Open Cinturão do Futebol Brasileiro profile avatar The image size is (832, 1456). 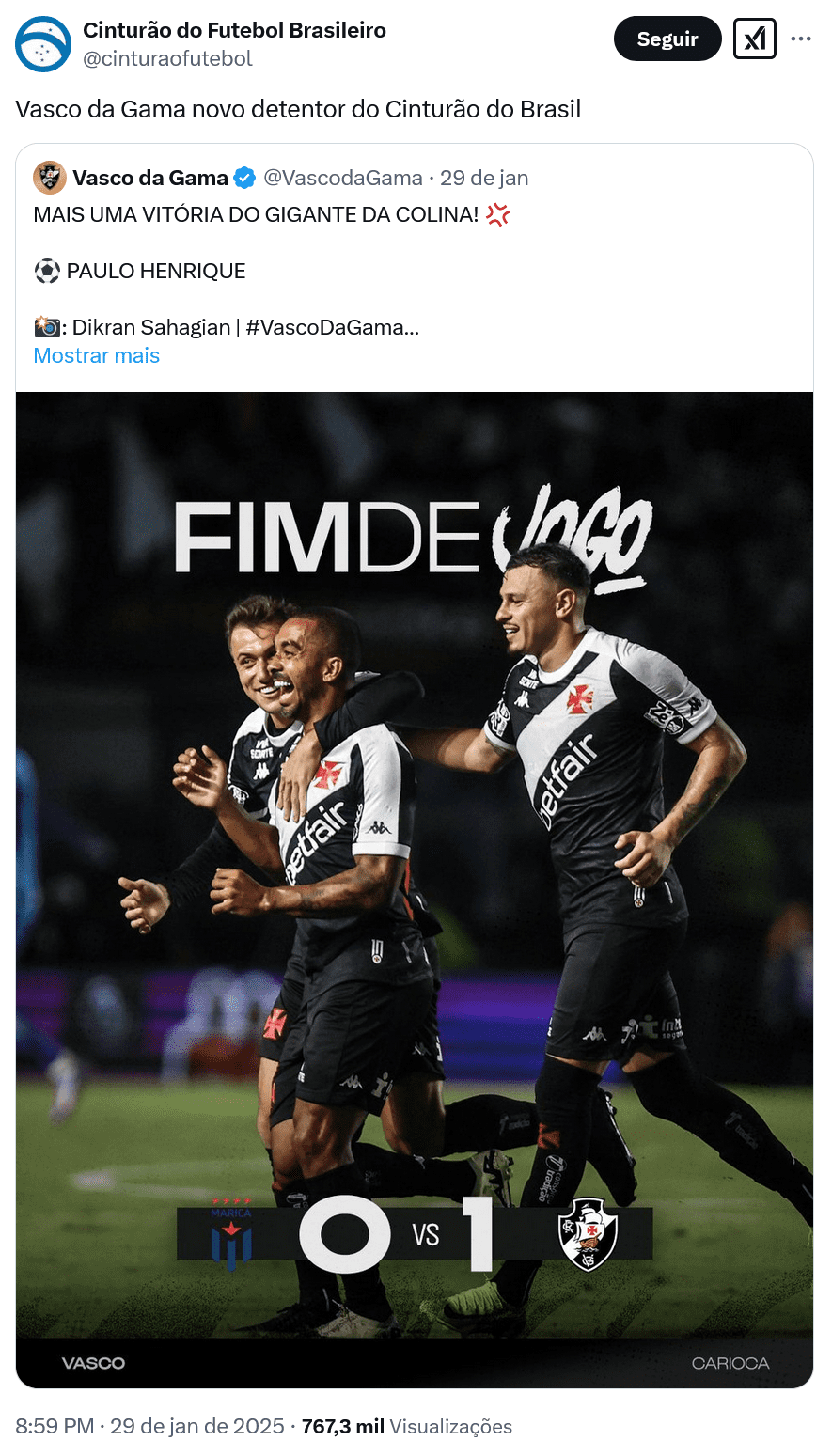[x=43, y=43]
